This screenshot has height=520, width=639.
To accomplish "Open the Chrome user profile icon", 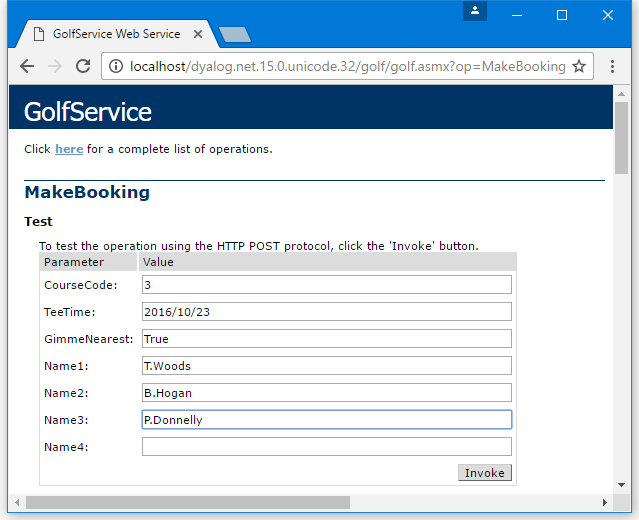I will (475, 10).
